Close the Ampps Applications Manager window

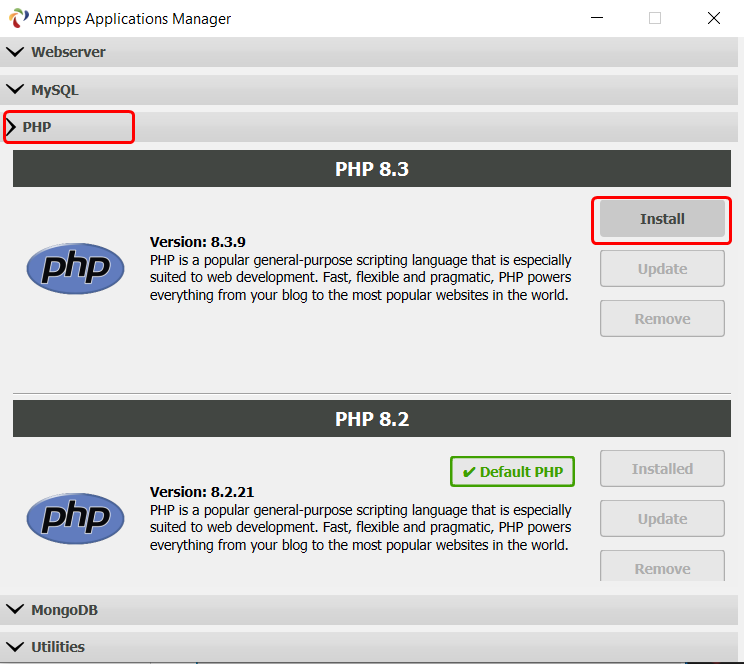(x=714, y=18)
